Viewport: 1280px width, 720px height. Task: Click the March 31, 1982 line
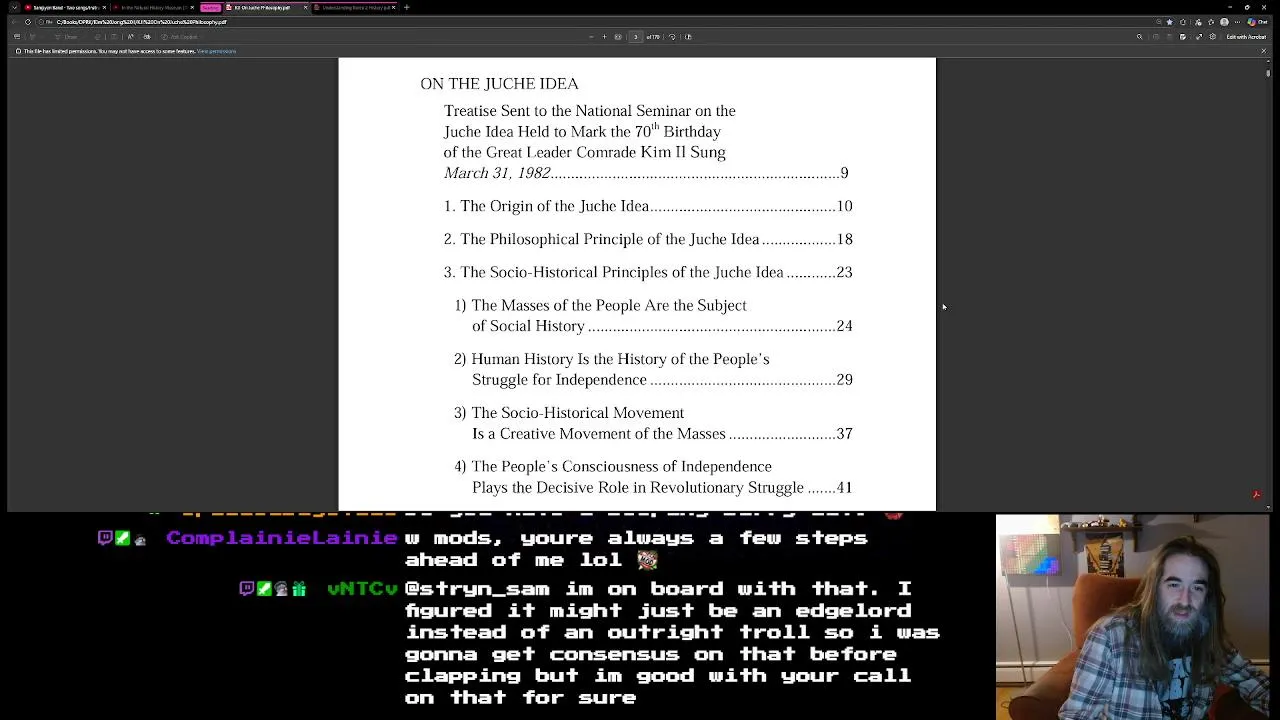click(646, 173)
